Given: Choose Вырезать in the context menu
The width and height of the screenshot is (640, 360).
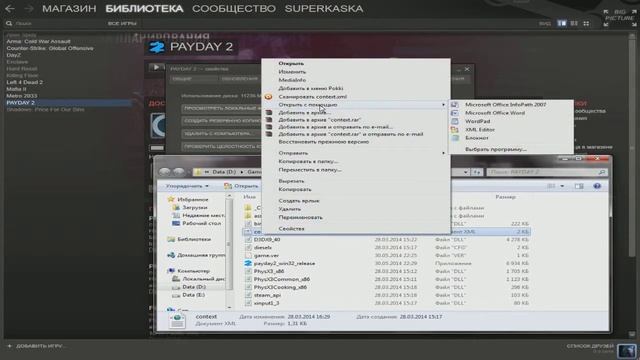Looking at the screenshot, I should pyautogui.click(x=291, y=181).
